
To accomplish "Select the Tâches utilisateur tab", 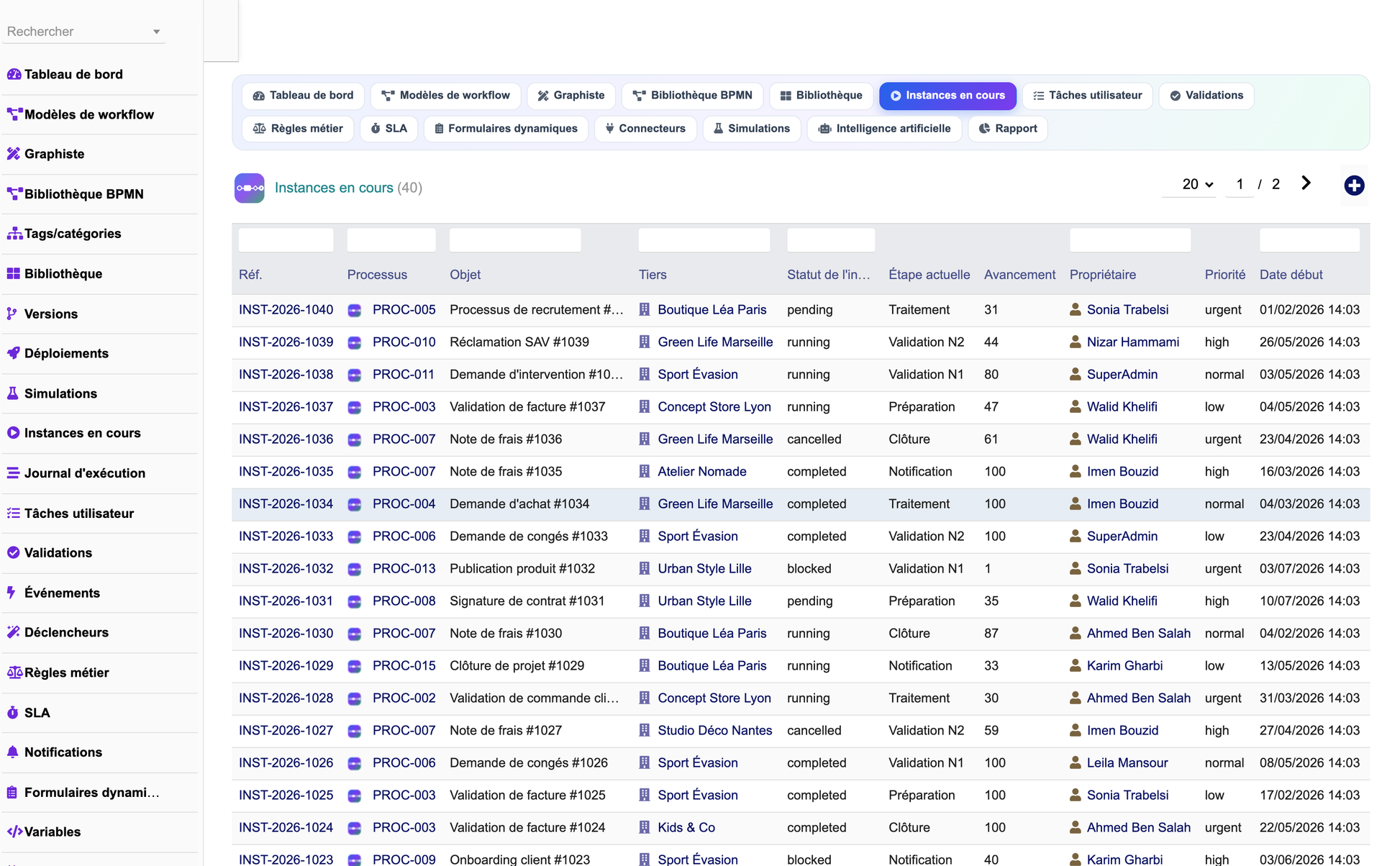I will 1087,96.
